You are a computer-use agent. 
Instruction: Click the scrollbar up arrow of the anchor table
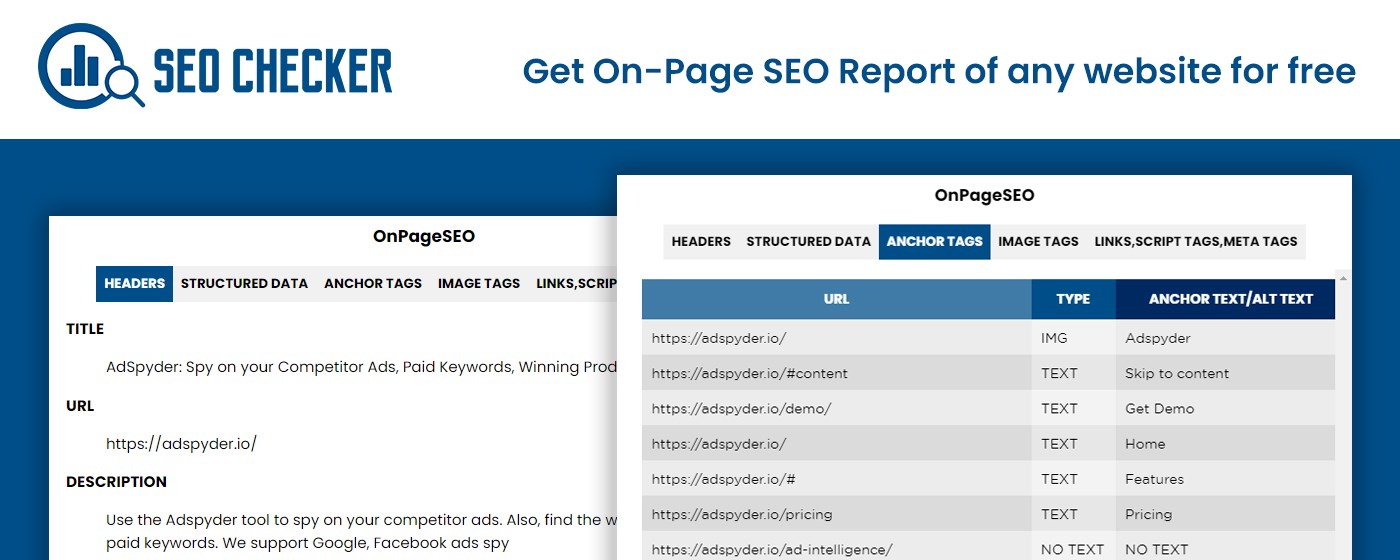point(1343,279)
